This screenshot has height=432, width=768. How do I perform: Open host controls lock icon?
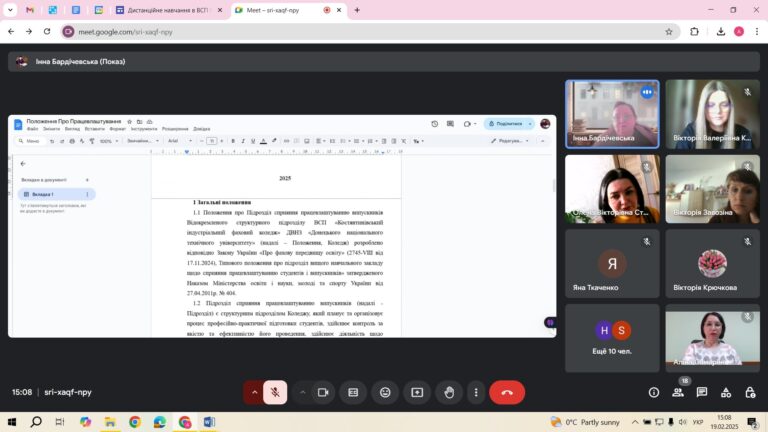[x=750, y=392]
